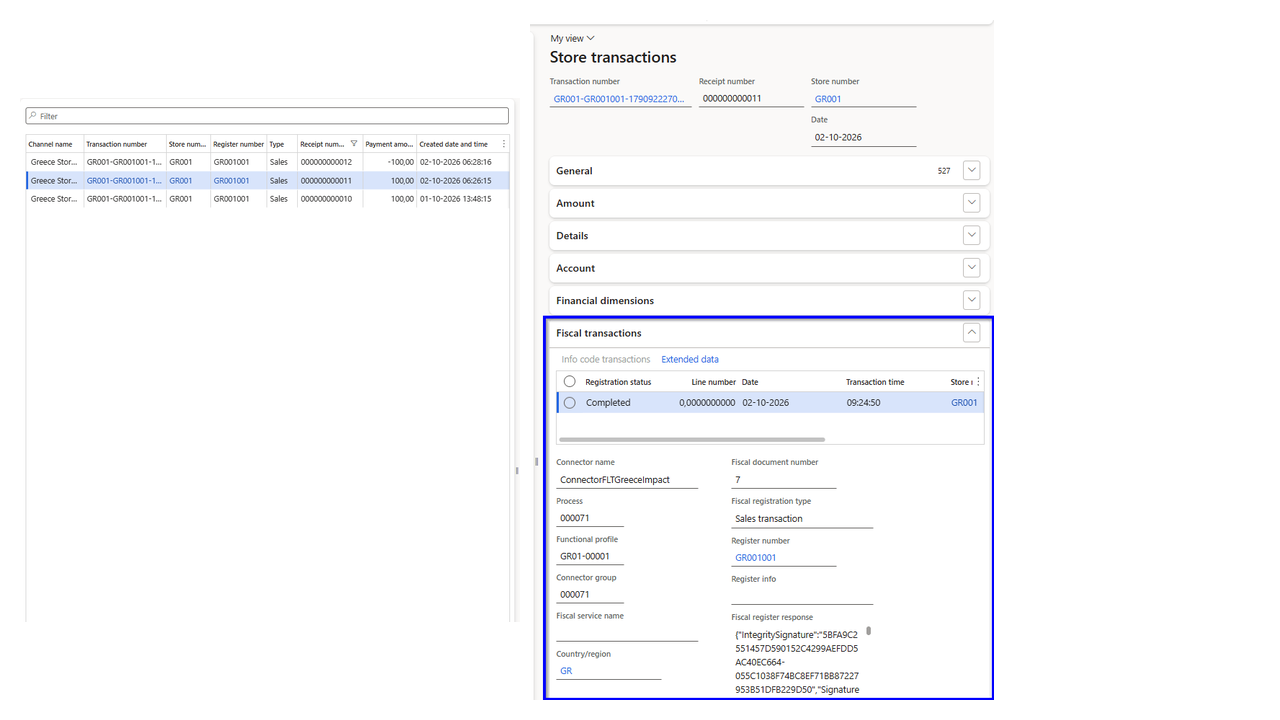
Task: Expand the General fast tab
Action: coord(972,171)
